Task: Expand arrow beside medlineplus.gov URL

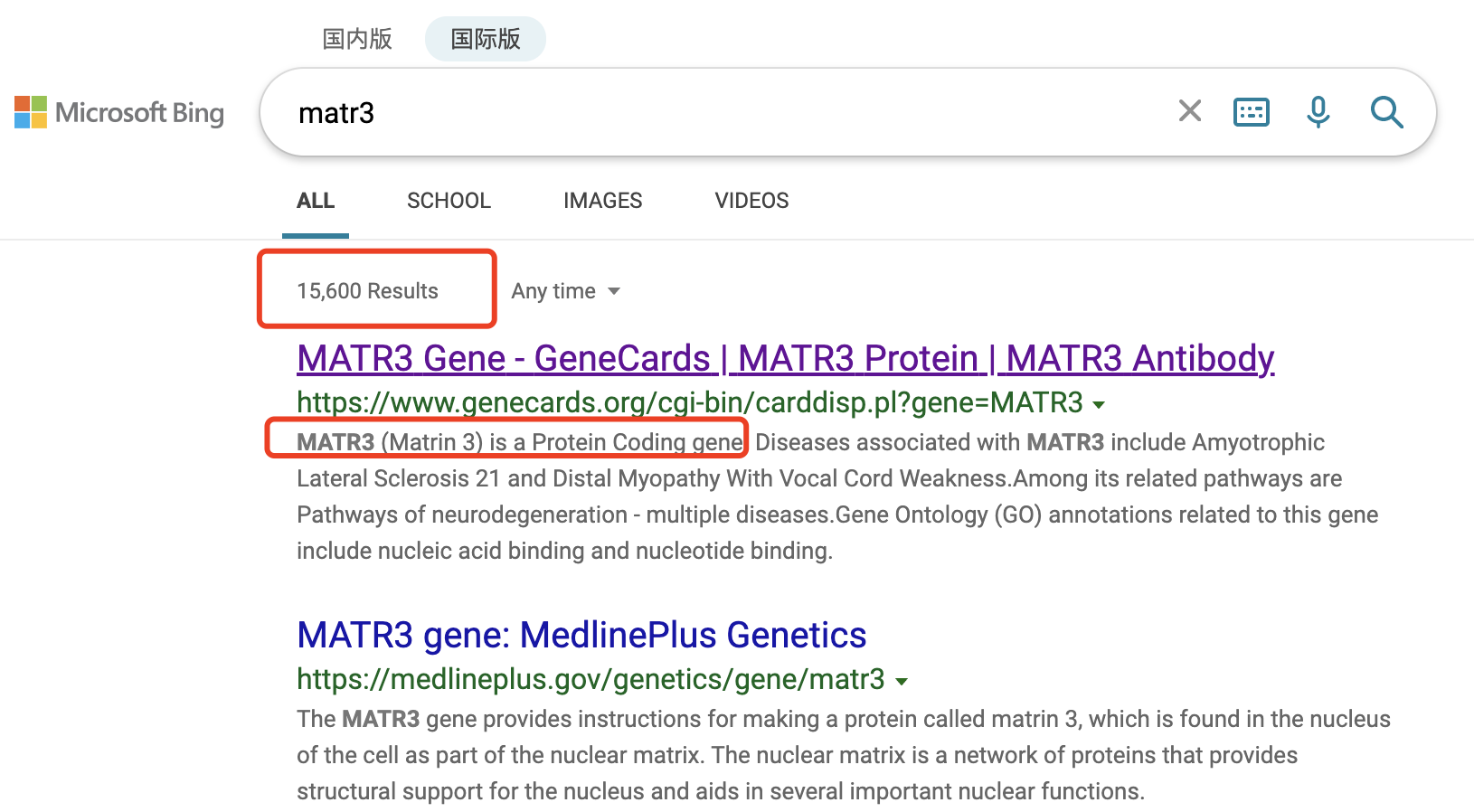Action: [x=901, y=681]
